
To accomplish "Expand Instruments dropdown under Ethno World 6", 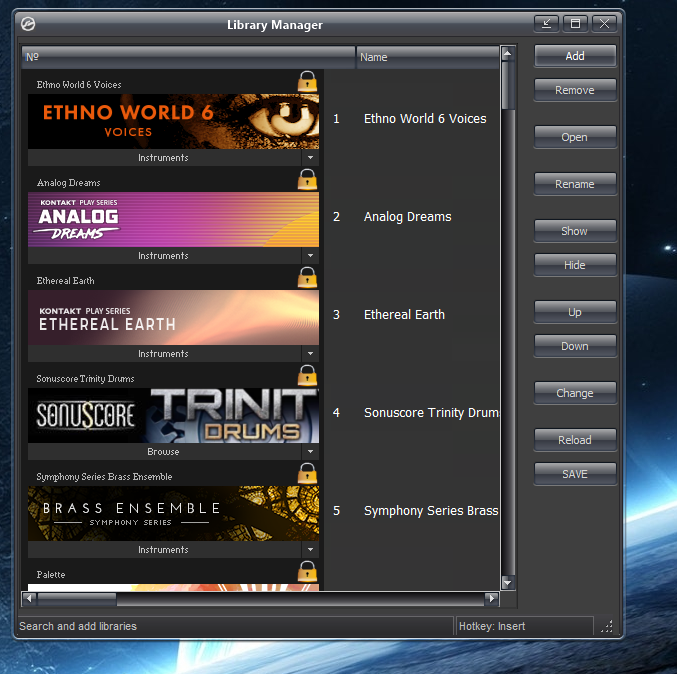I will point(310,158).
